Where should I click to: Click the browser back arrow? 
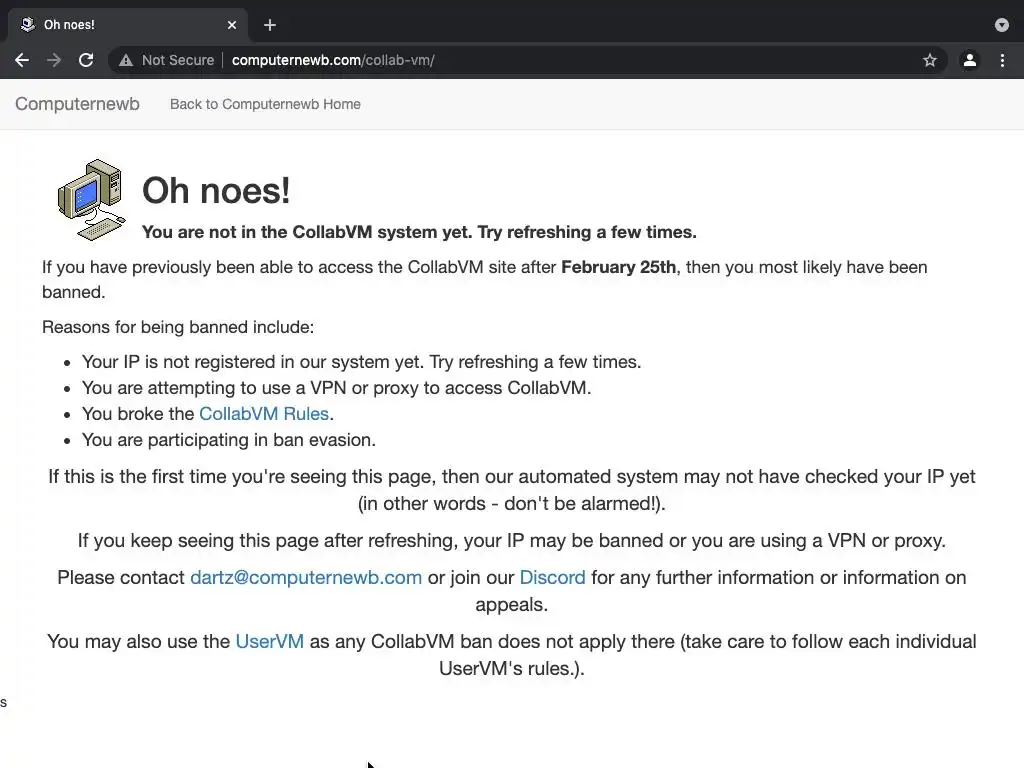[22, 60]
